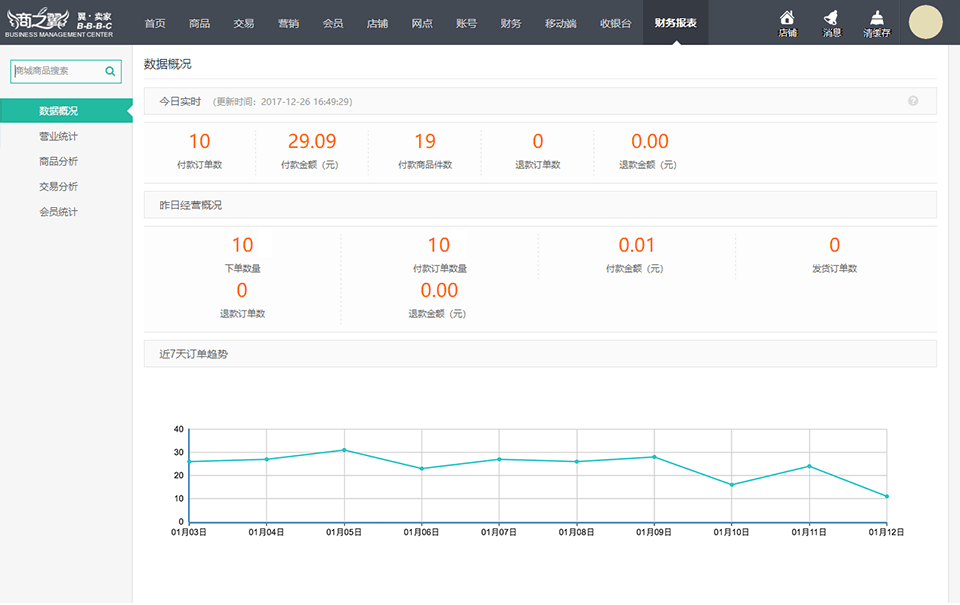
Task: Select the 财务报表 top tab
Action: pos(675,23)
